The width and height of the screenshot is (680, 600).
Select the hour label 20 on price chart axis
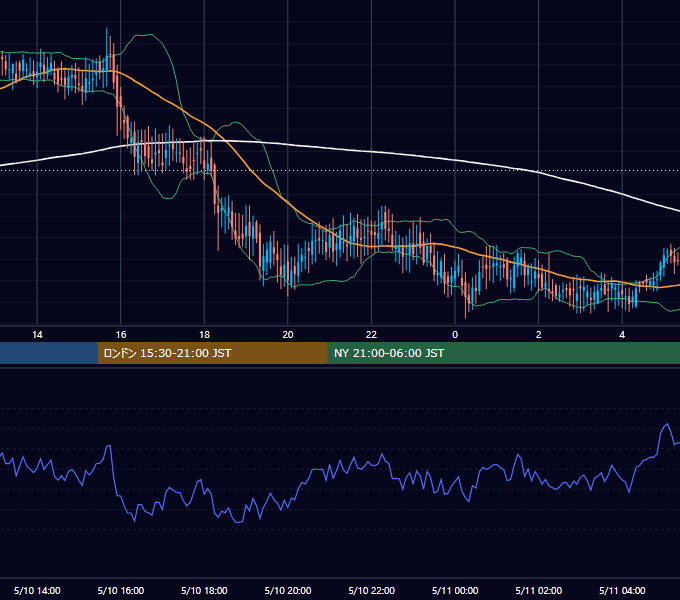click(x=288, y=335)
